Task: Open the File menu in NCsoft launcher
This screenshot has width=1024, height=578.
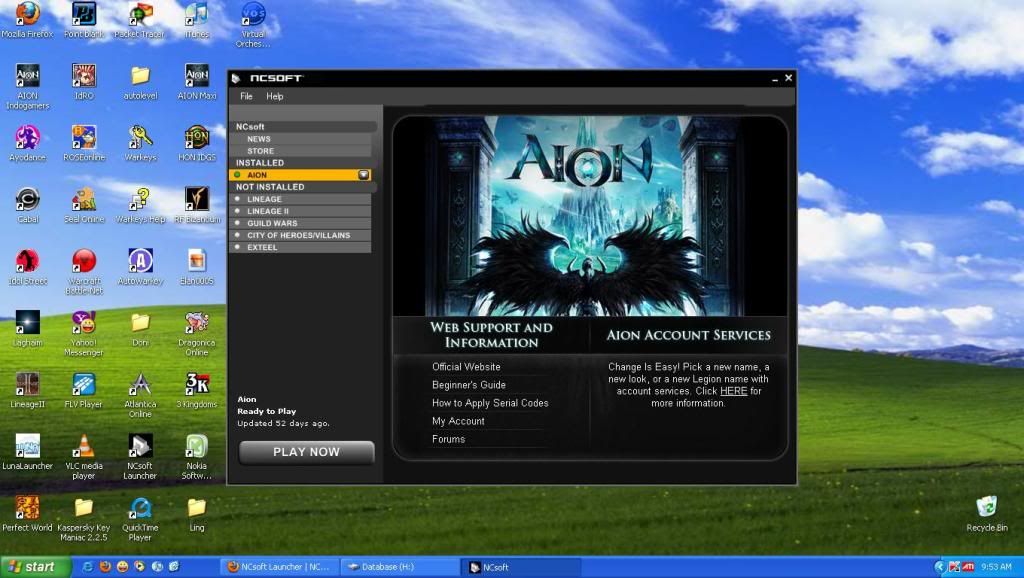Action: click(x=246, y=96)
